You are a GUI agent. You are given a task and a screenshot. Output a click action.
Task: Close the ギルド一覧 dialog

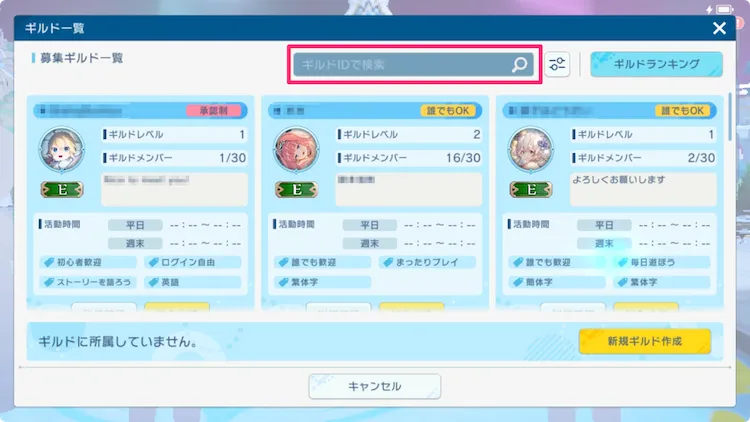coord(719,28)
